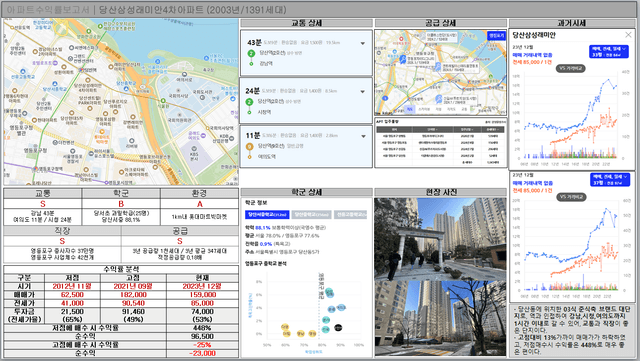Close the 당산삼성래미안 price panel
Screen dimensions: 640x361
(628, 35)
